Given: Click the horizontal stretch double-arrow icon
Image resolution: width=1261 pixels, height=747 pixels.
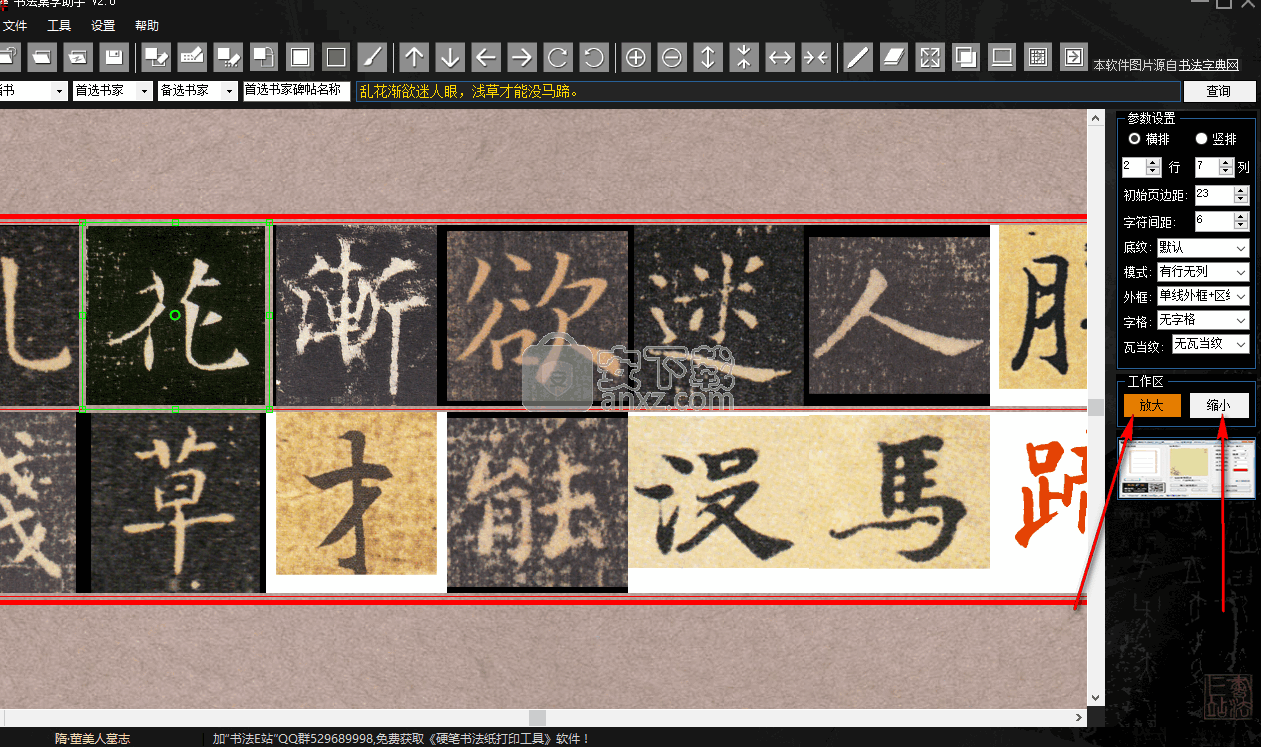Looking at the screenshot, I should click(779, 57).
